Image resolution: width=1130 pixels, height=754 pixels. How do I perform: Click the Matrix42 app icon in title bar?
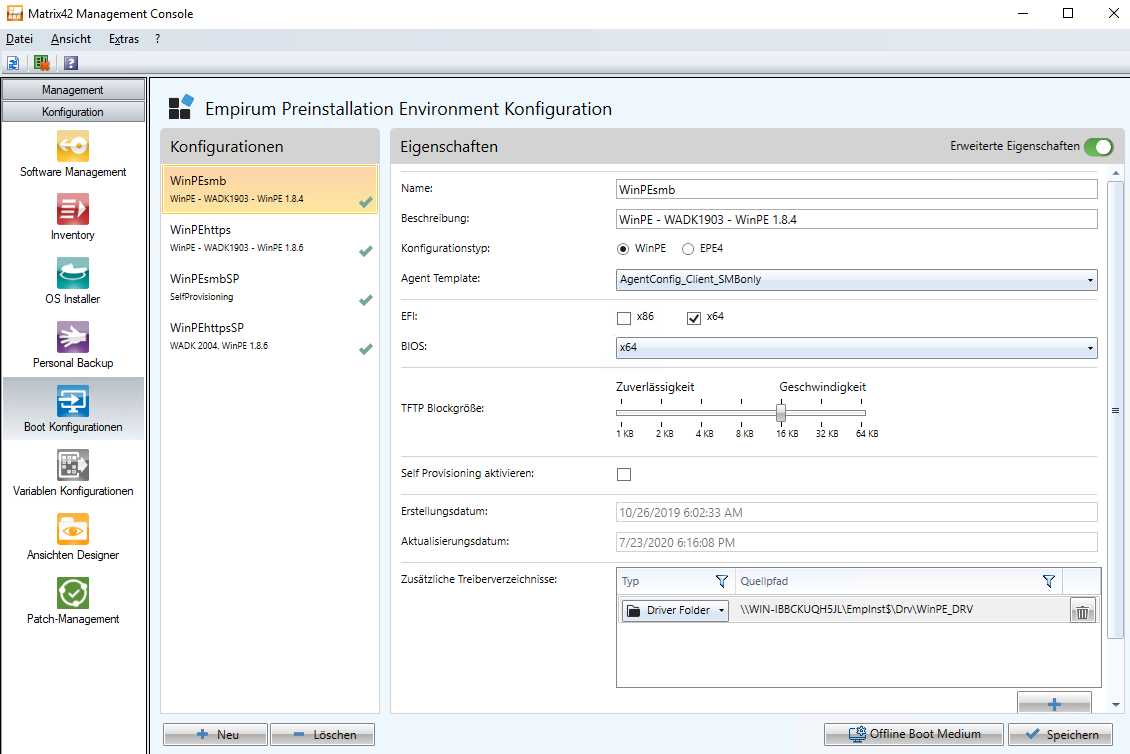click(14, 13)
